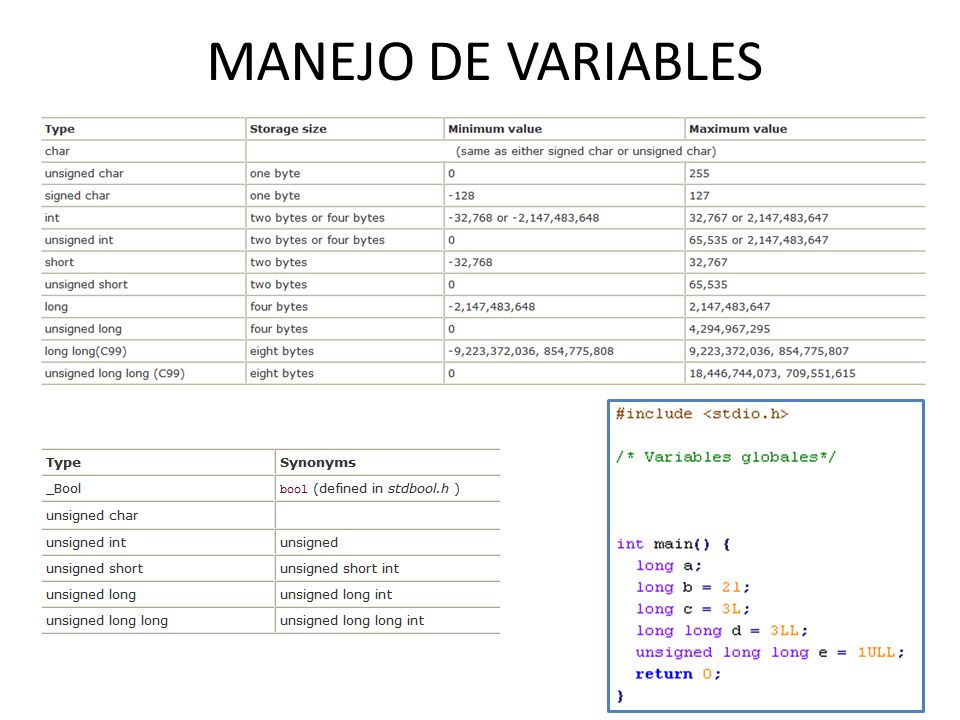Select the unsigned long long int synonym

[351, 620]
